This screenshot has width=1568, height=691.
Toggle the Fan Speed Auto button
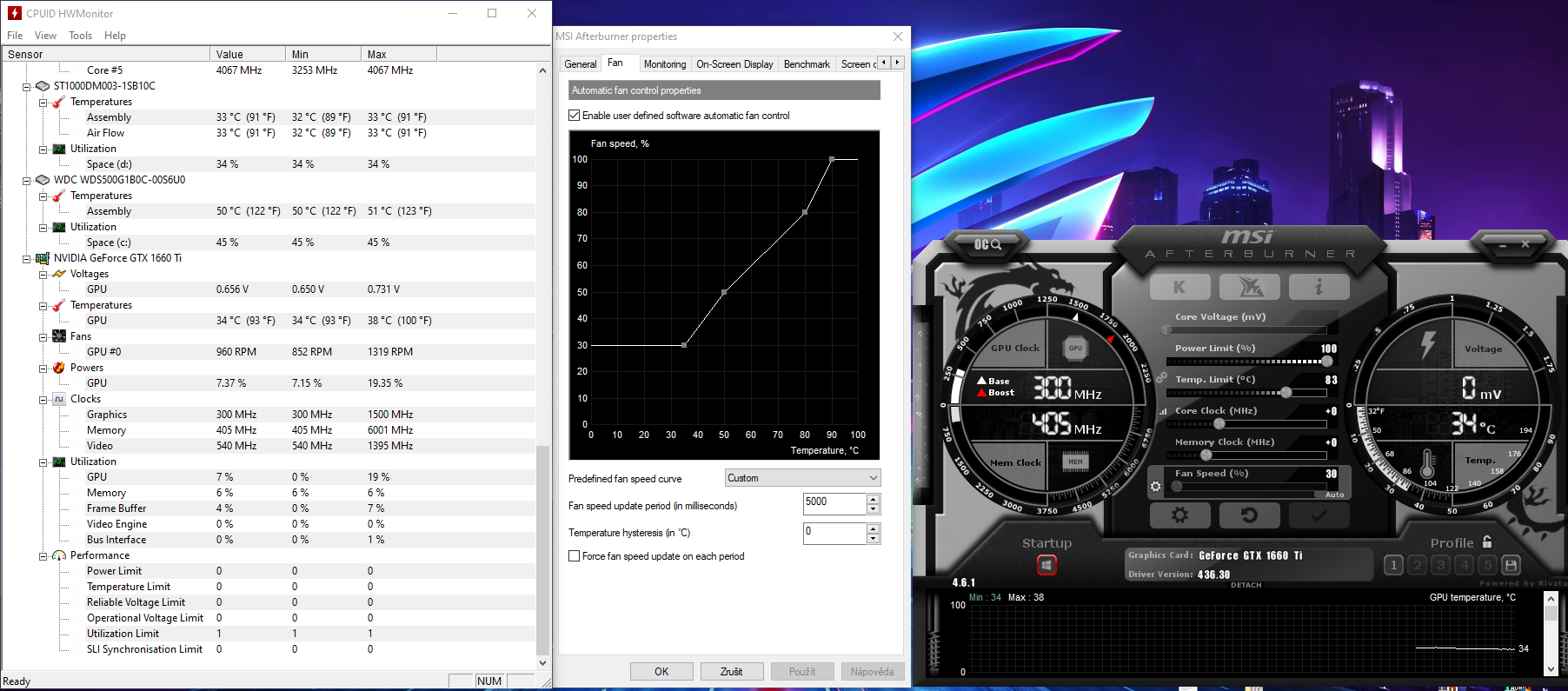point(1334,495)
